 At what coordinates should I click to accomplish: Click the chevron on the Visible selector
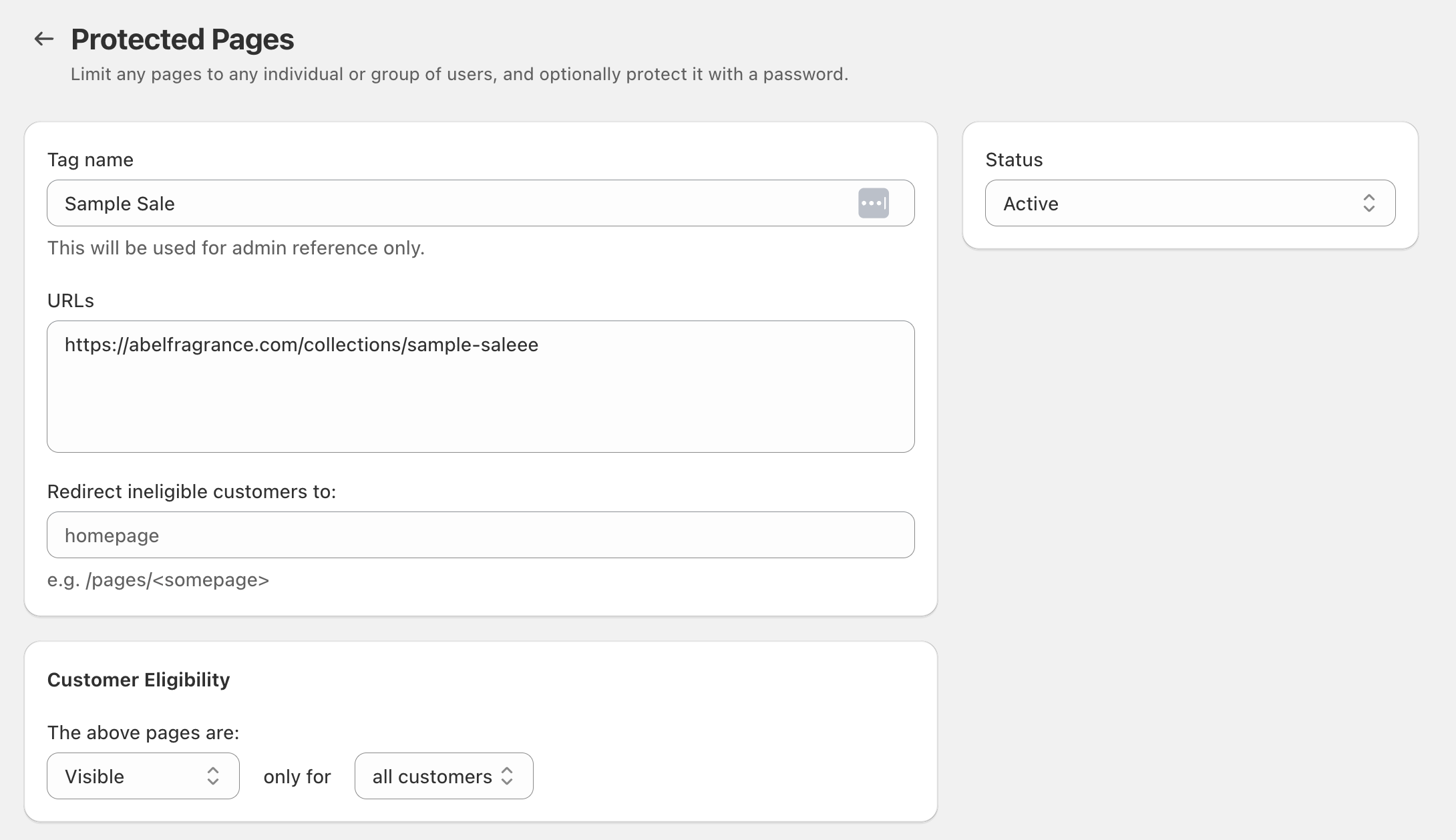click(x=214, y=776)
